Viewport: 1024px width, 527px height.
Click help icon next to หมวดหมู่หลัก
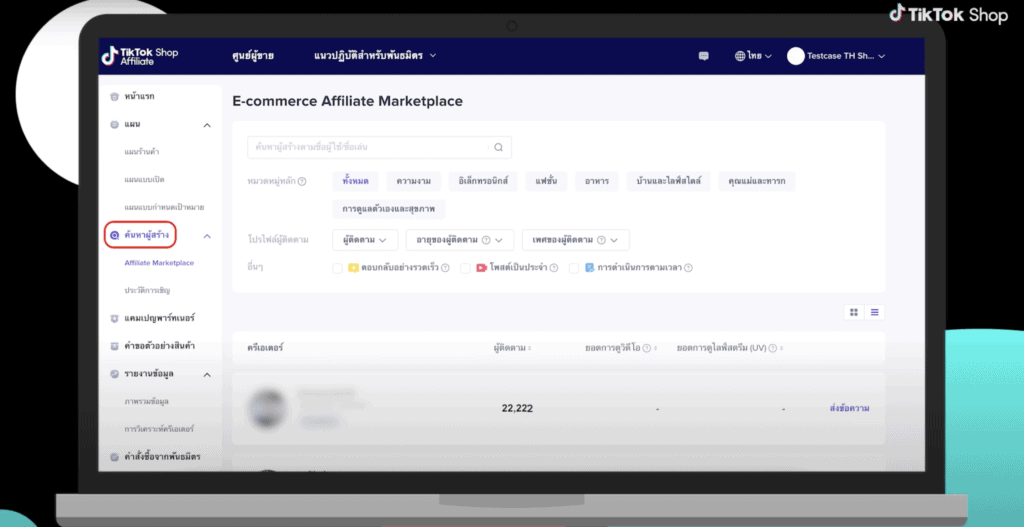pyautogui.click(x=302, y=182)
